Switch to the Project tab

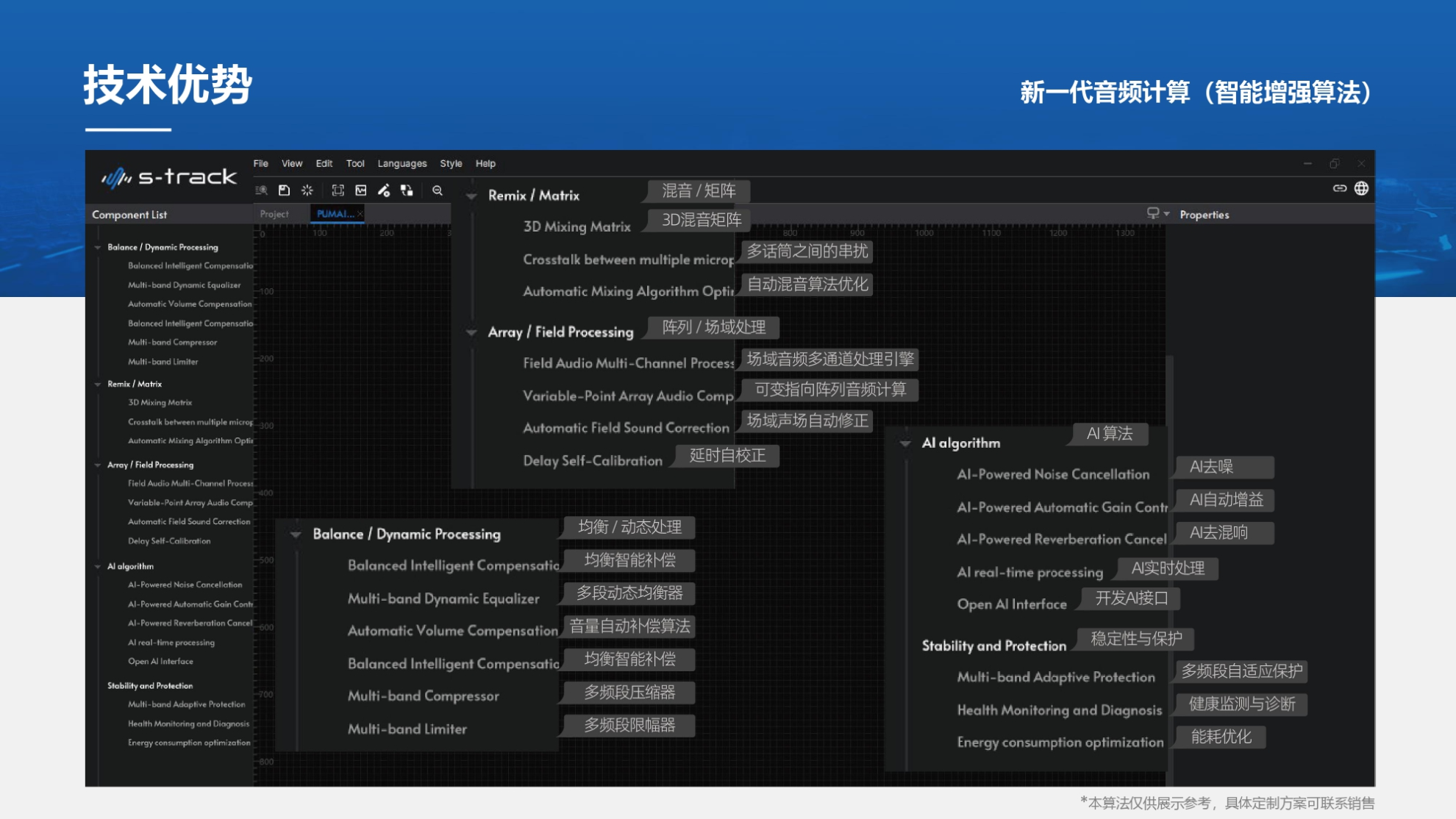coord(274,213)
